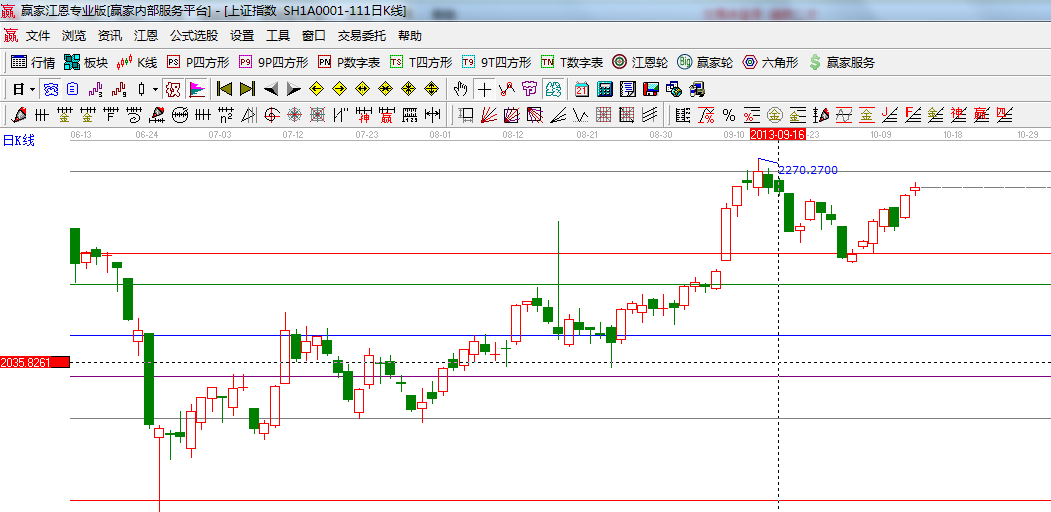The image size is (1051, 512).
Task: Click the percent (%) retracement tool
Action: coord(728,115)
